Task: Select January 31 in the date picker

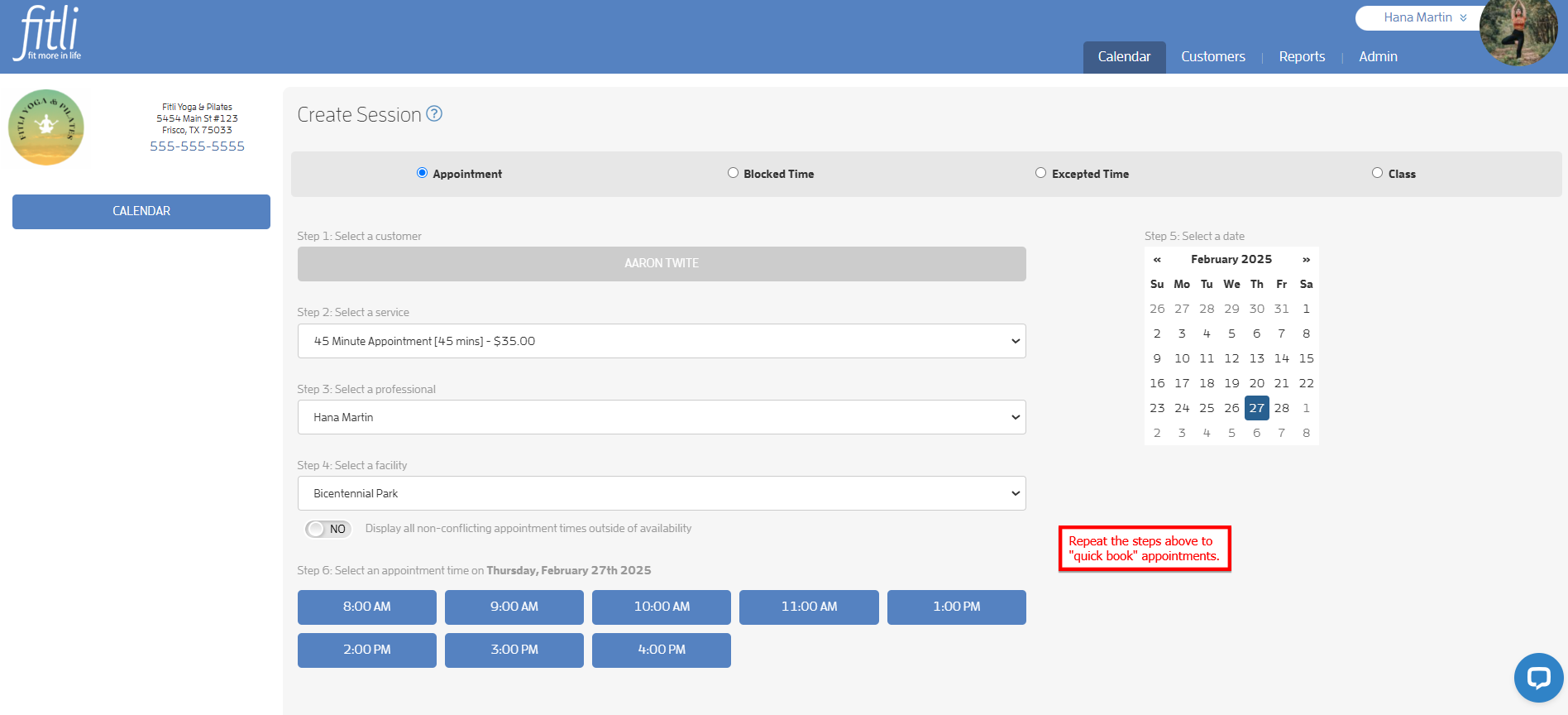Action: [1281, 309]
